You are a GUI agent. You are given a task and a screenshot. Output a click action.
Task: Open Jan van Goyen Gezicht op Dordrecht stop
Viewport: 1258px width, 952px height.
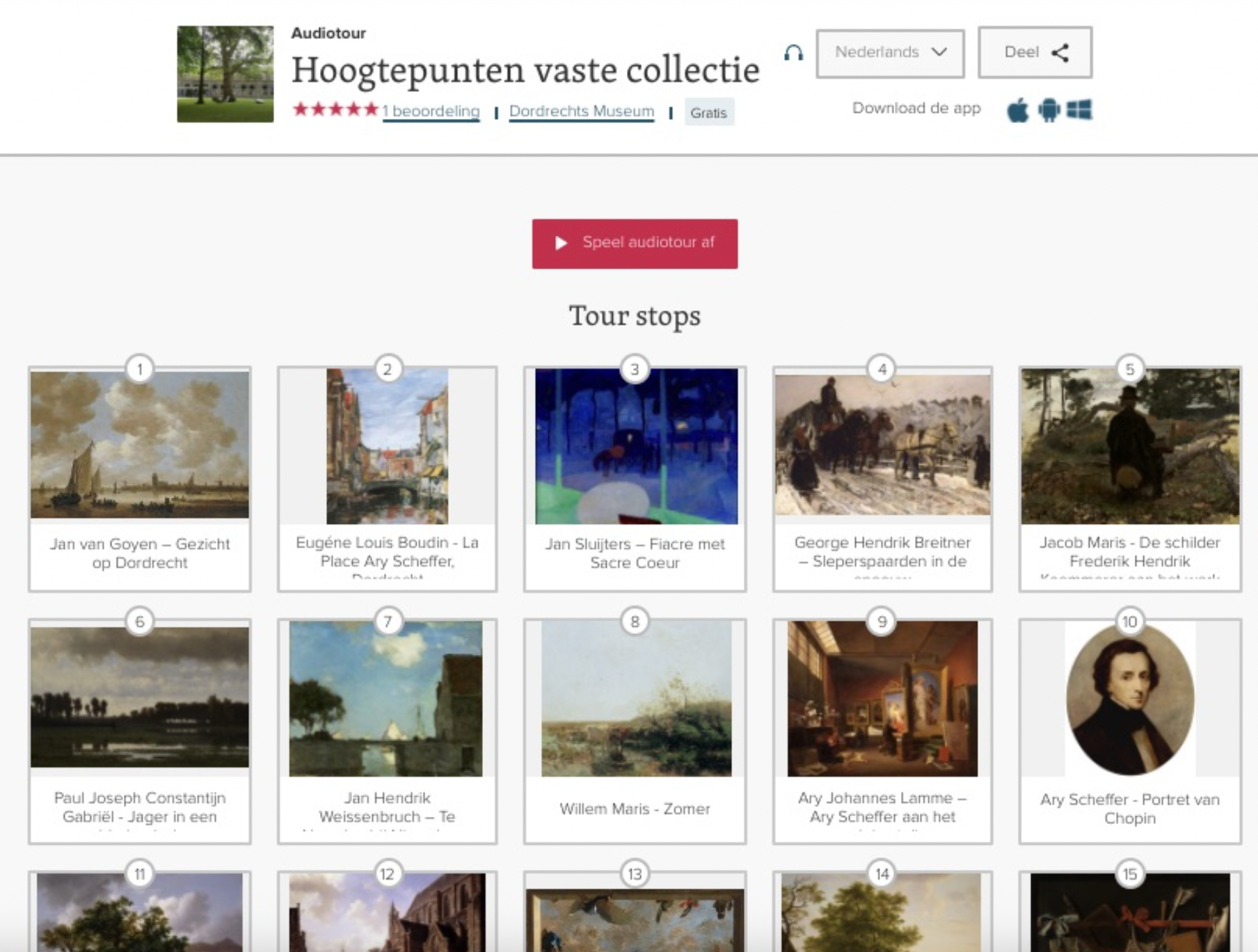click(x=140, y=480)
